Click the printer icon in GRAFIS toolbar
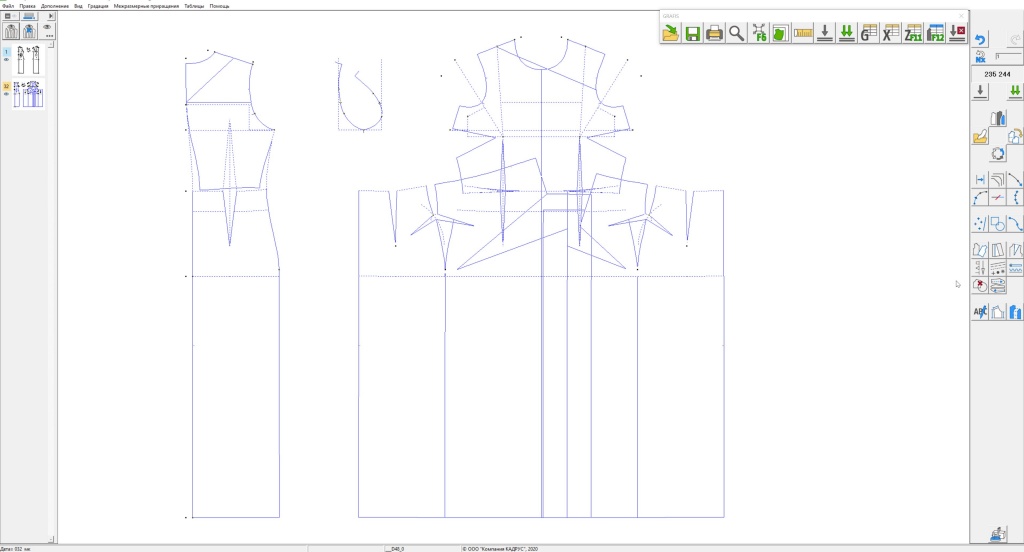This screenshot has width=1024, height=552. click(x=714, y=33)
